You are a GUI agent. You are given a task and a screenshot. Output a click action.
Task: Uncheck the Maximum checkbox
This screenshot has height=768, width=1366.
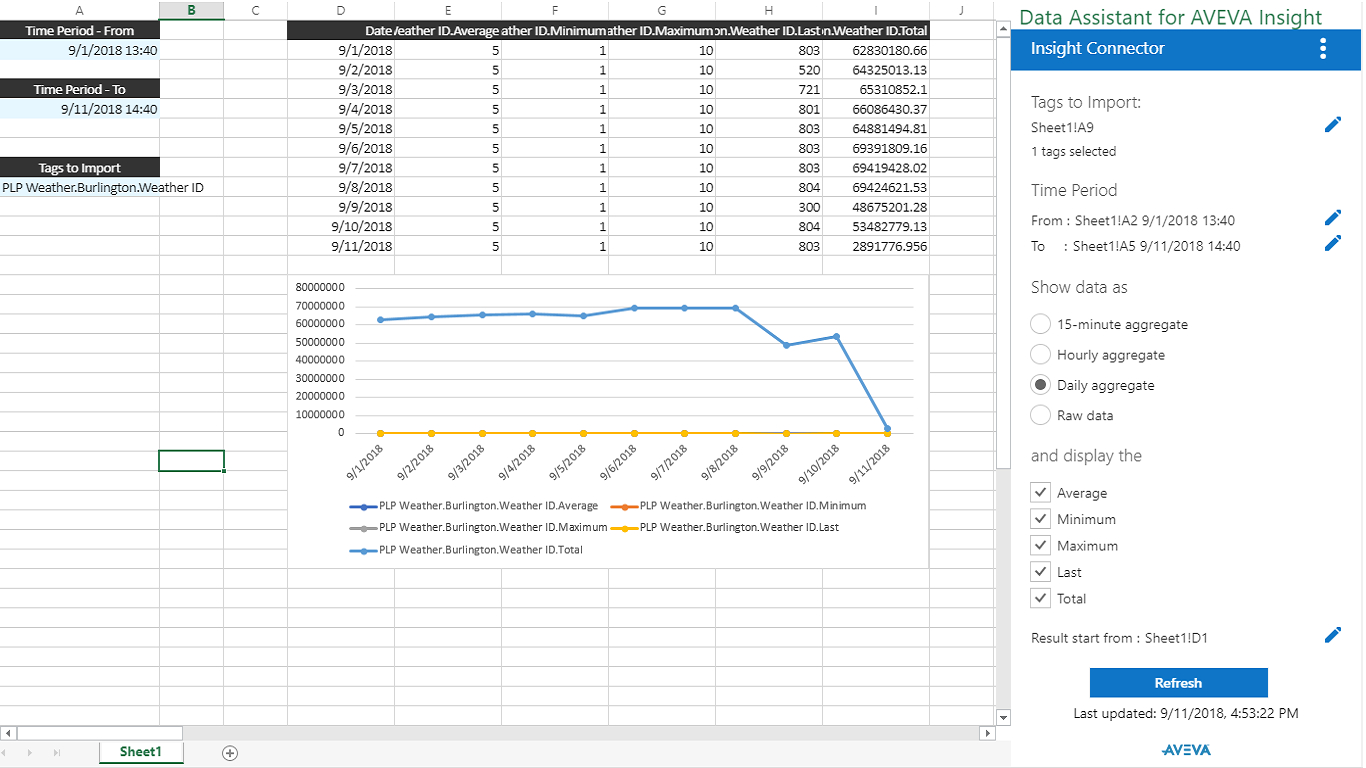(x=1040, y=546)
